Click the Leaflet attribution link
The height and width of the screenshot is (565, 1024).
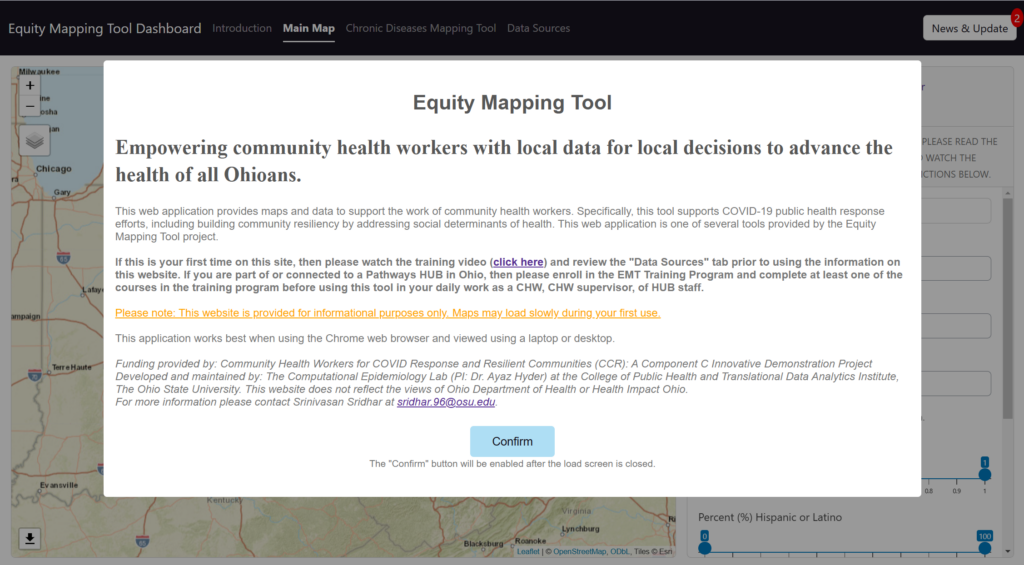coord(527,552)
